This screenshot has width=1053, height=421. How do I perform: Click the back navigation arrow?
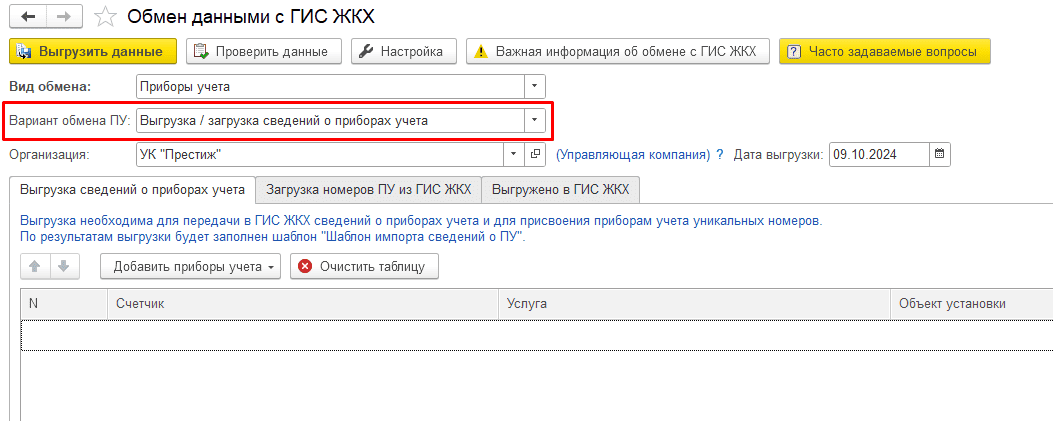[x=30, y=17]
